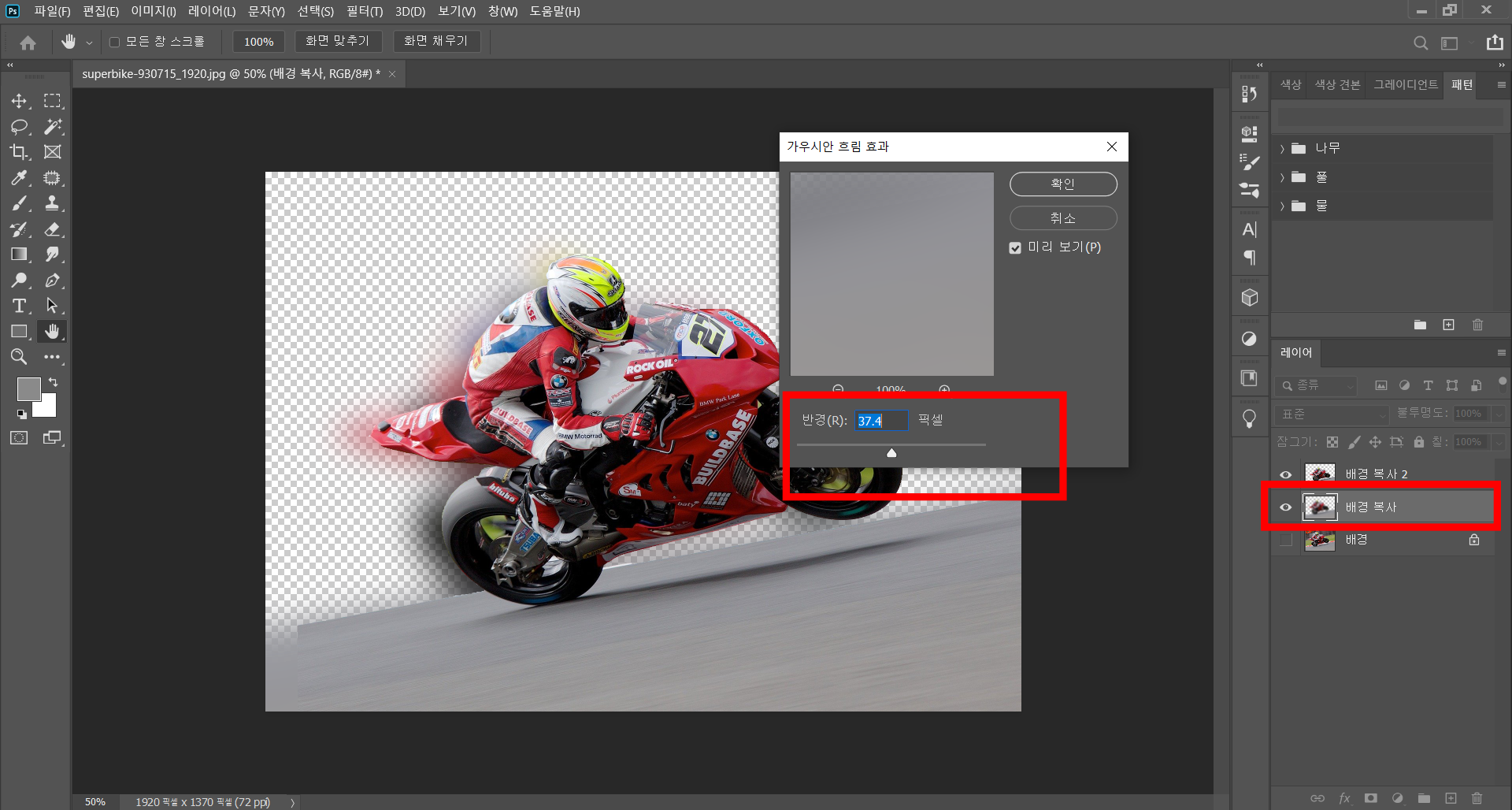Toggle the 모든 창 스크롤 checkbox

[x=114, y=42]
